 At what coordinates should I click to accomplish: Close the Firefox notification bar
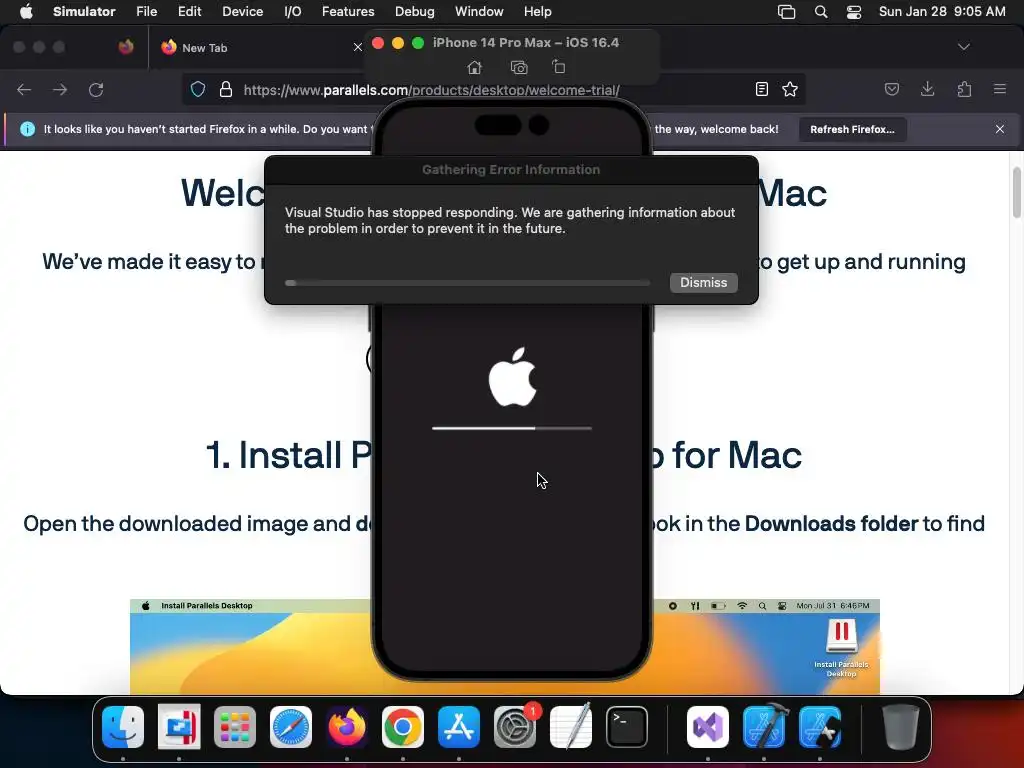tap(1000, 129)
